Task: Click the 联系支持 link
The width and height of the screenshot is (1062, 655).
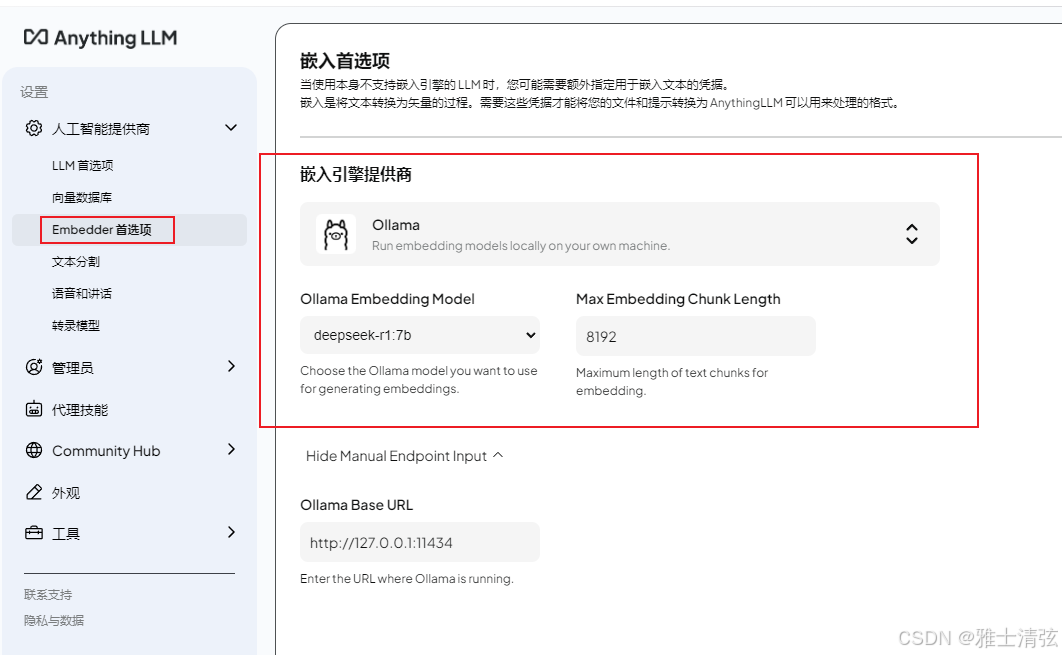Action: click(x=47, y=594)
